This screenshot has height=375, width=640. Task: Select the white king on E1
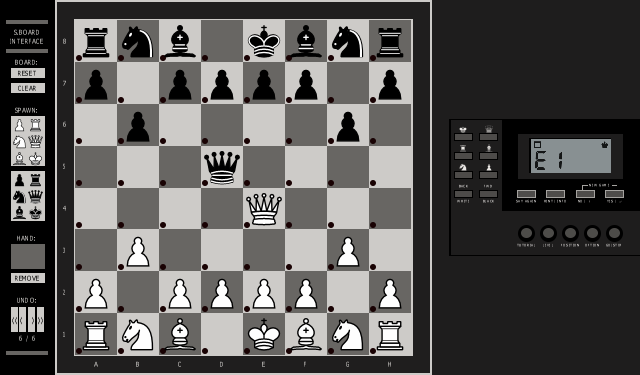click(x=264, y=335)
